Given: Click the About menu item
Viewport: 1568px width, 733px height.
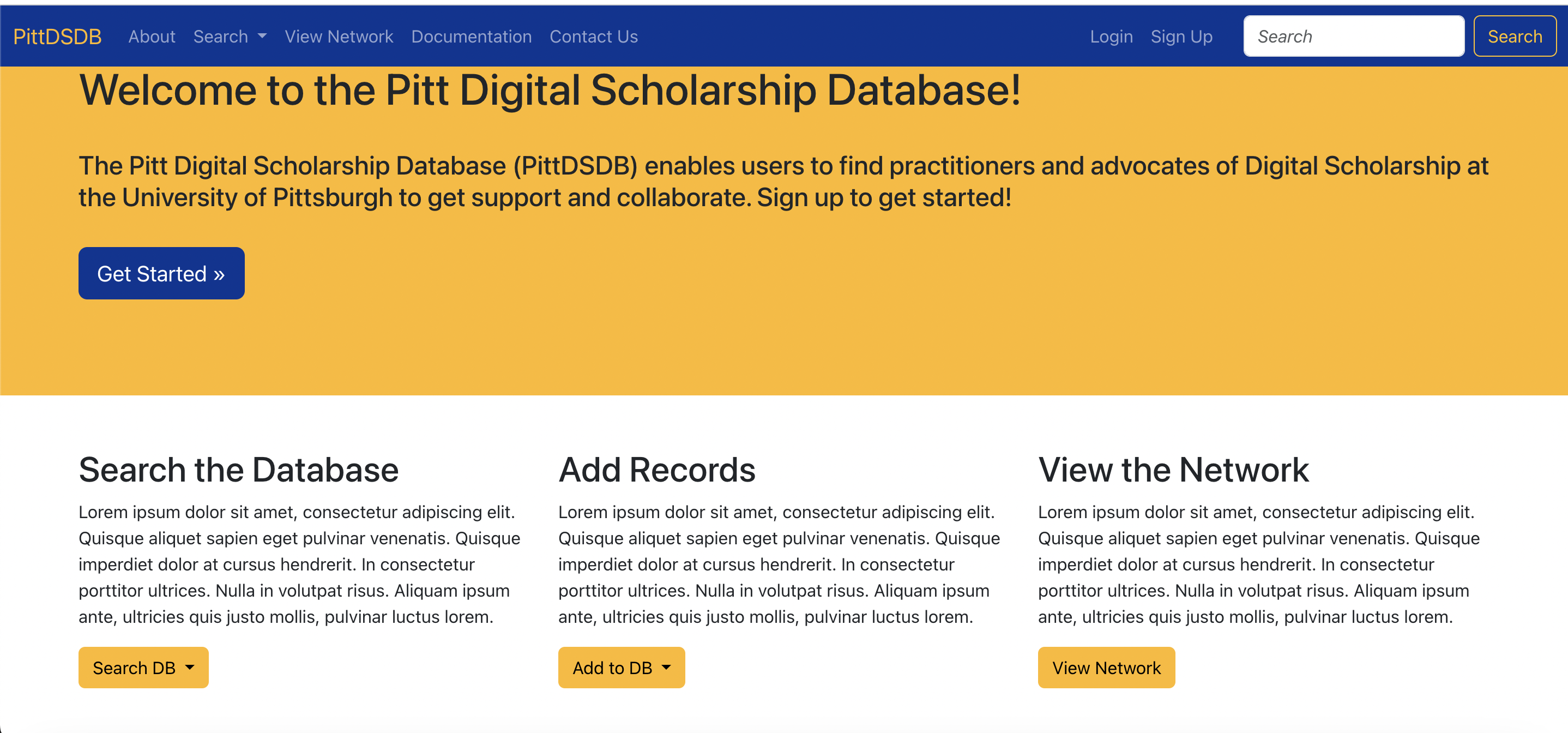Looking at the screenshot, I should click(x=153, y=36).
